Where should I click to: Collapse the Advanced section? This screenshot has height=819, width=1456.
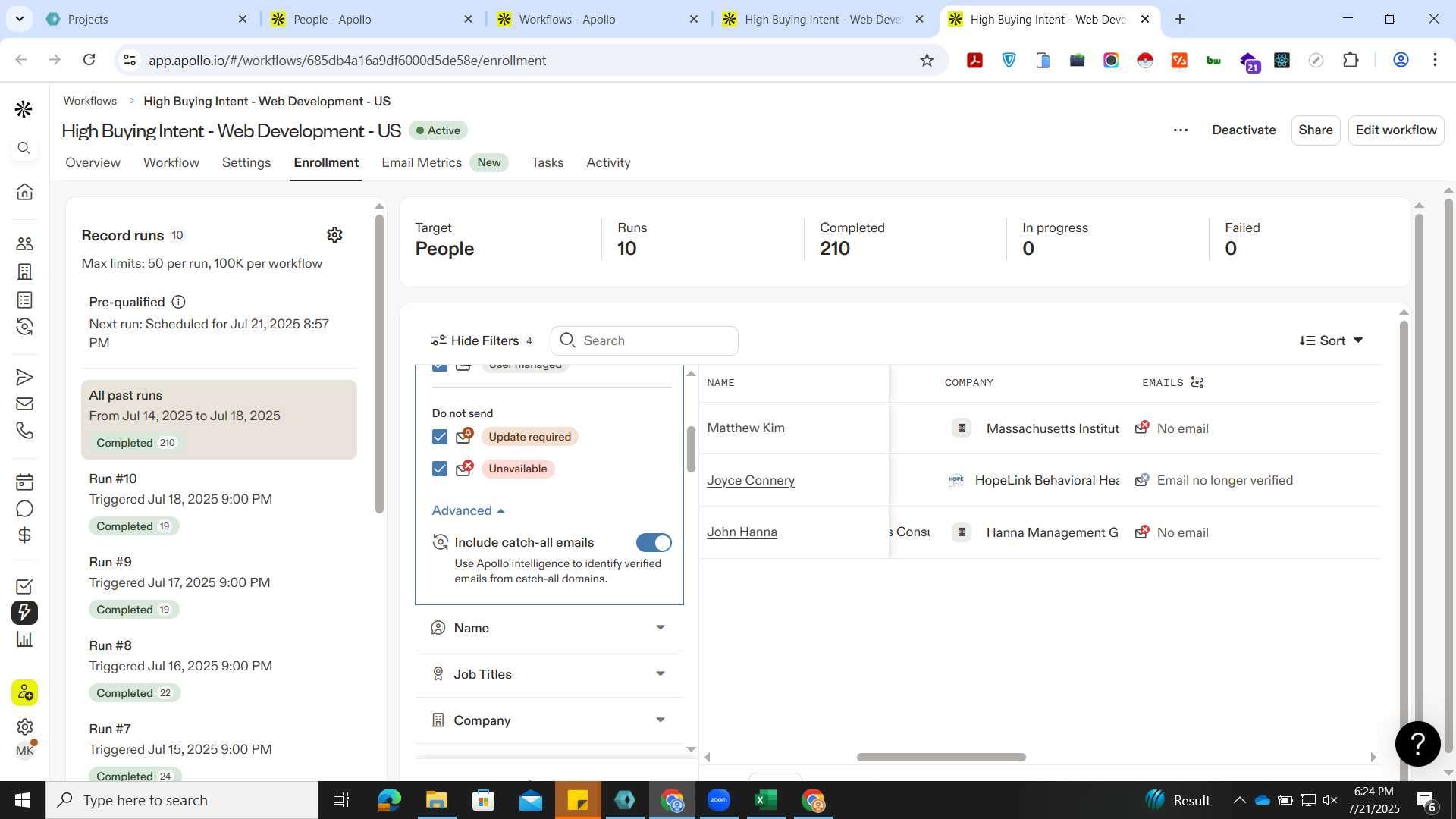click(x=468, y=510)
